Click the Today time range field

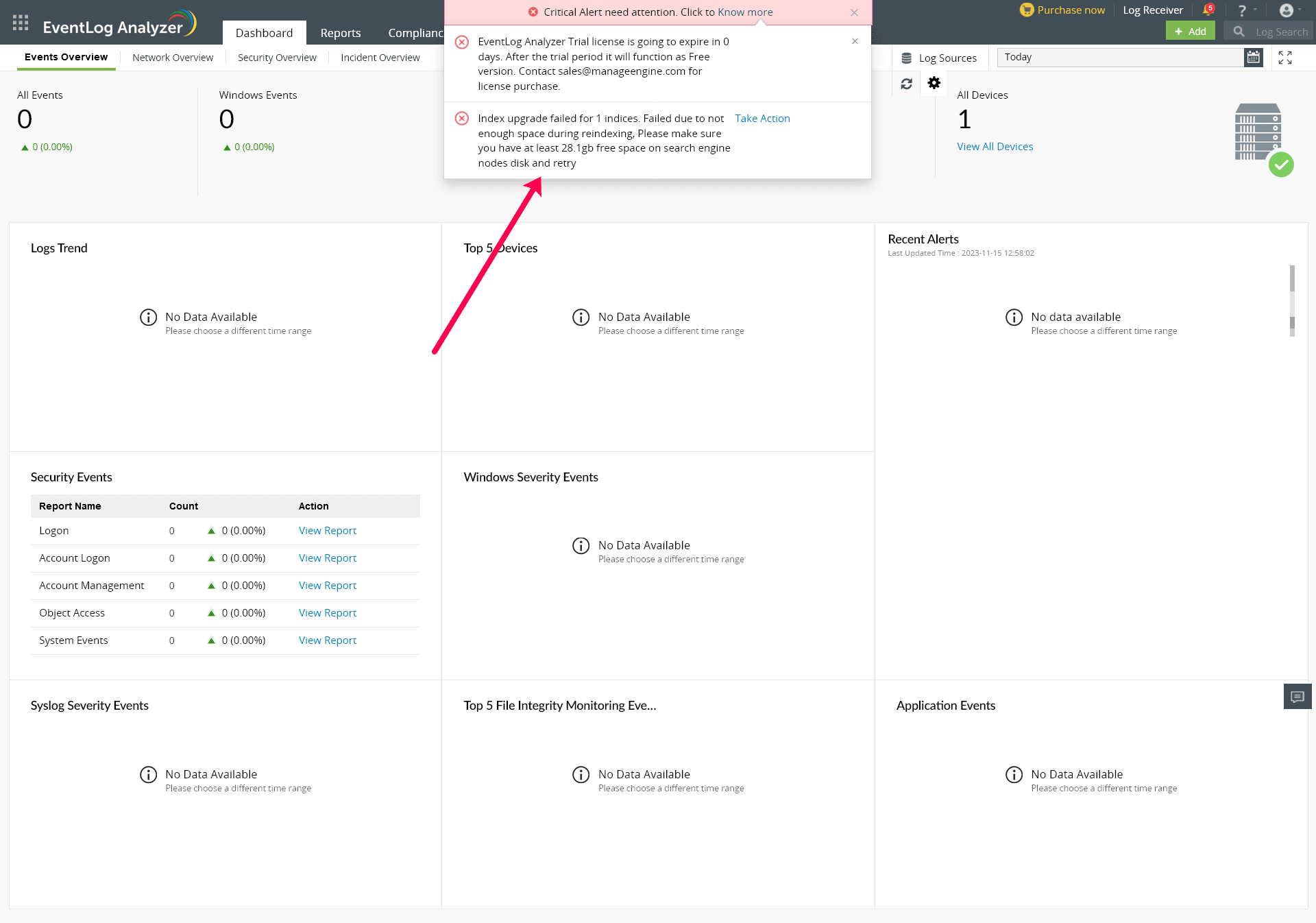coord(1120,58)
